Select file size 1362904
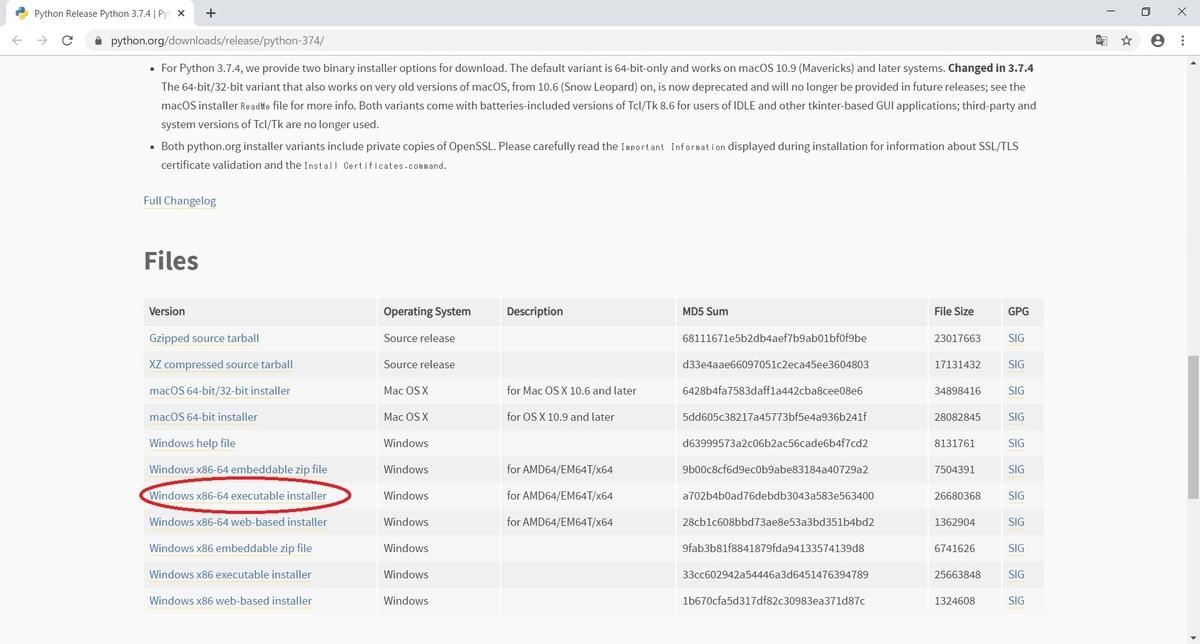This screenshot has height=644, width=1200. point(954,522)
